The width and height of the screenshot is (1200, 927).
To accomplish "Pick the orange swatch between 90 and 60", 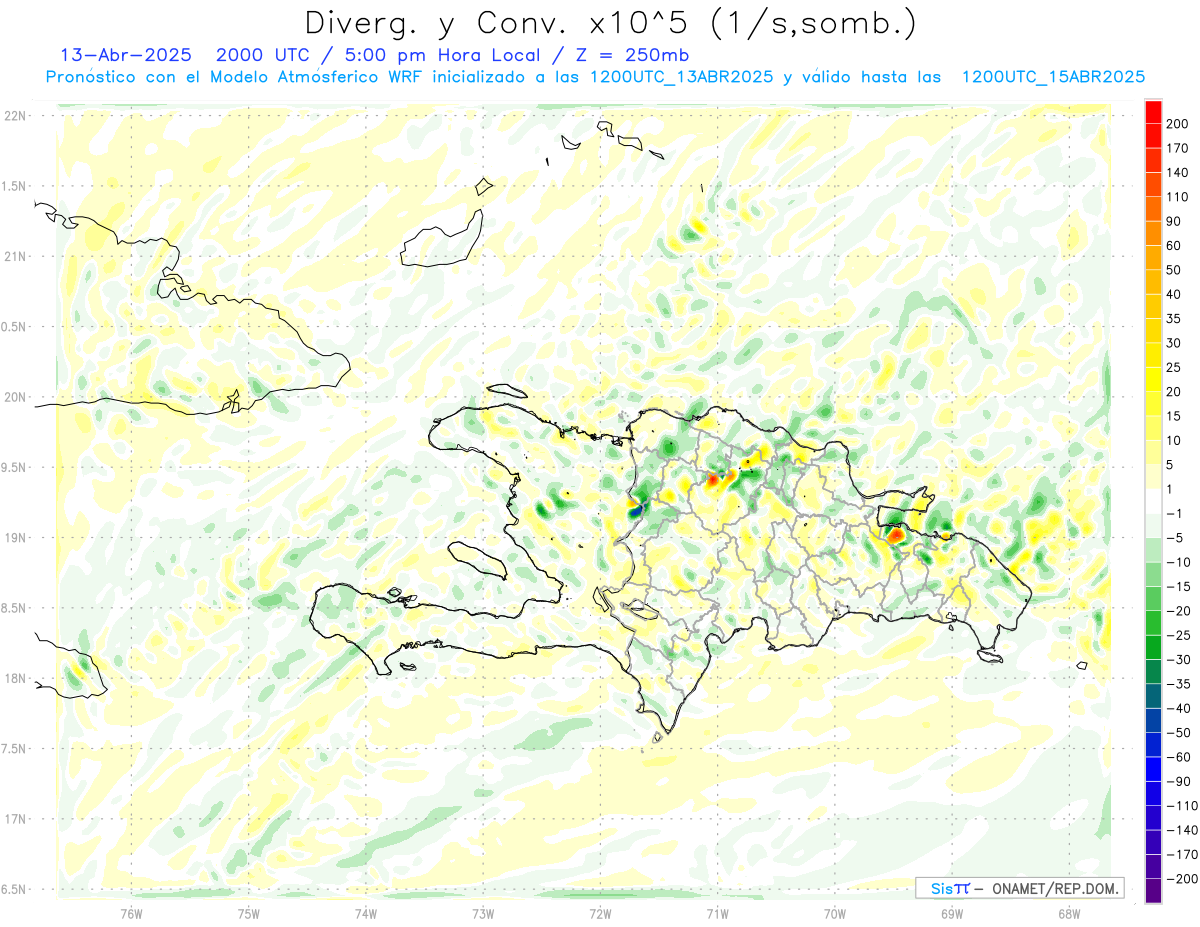I will [1153, 234].
